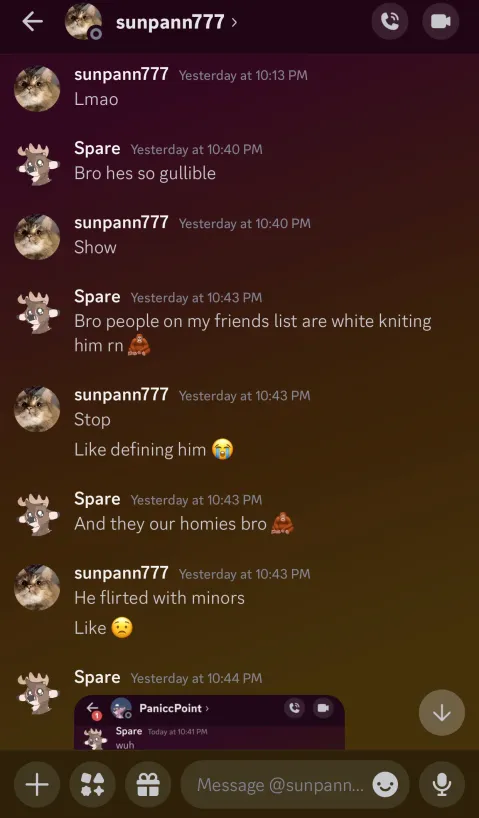This screenshot has height=818, width=479.
Task: Tap the orangutan emoji after "him rn"
Action: click(139, 344)
